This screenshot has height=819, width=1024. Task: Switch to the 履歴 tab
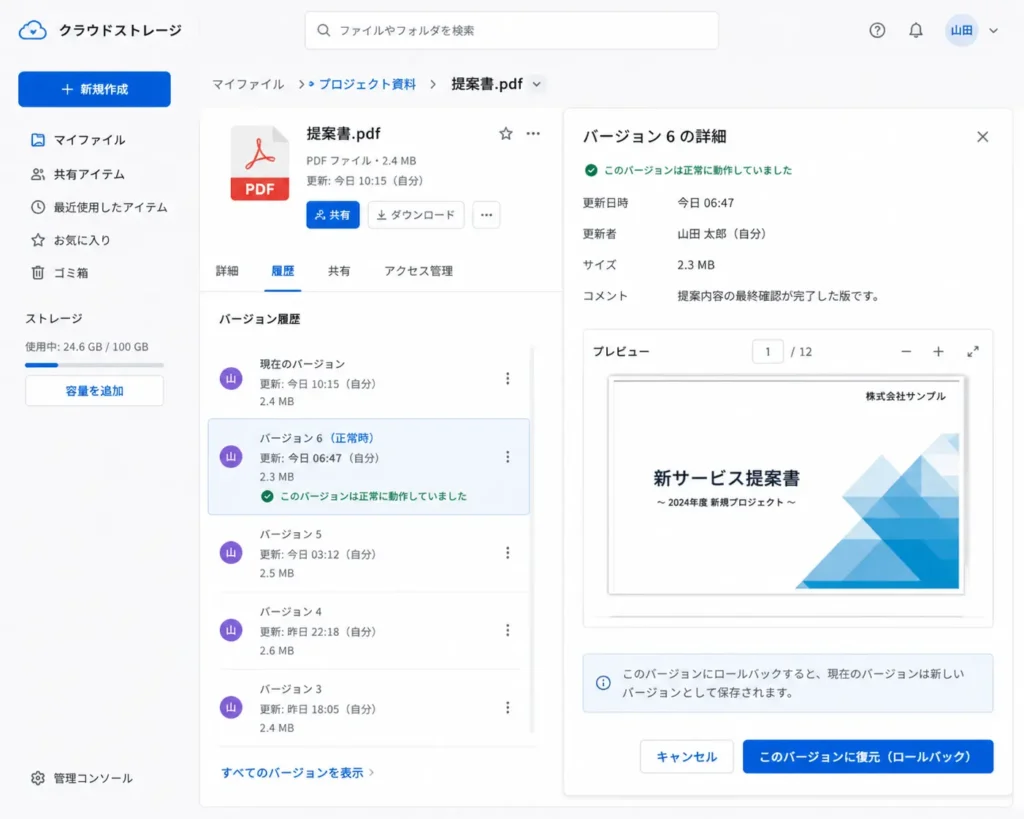tap(283, 270)
